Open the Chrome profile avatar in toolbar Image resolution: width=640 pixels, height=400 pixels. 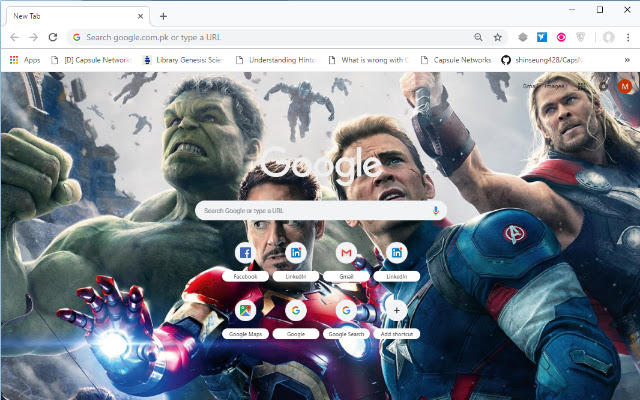(609, 38)
